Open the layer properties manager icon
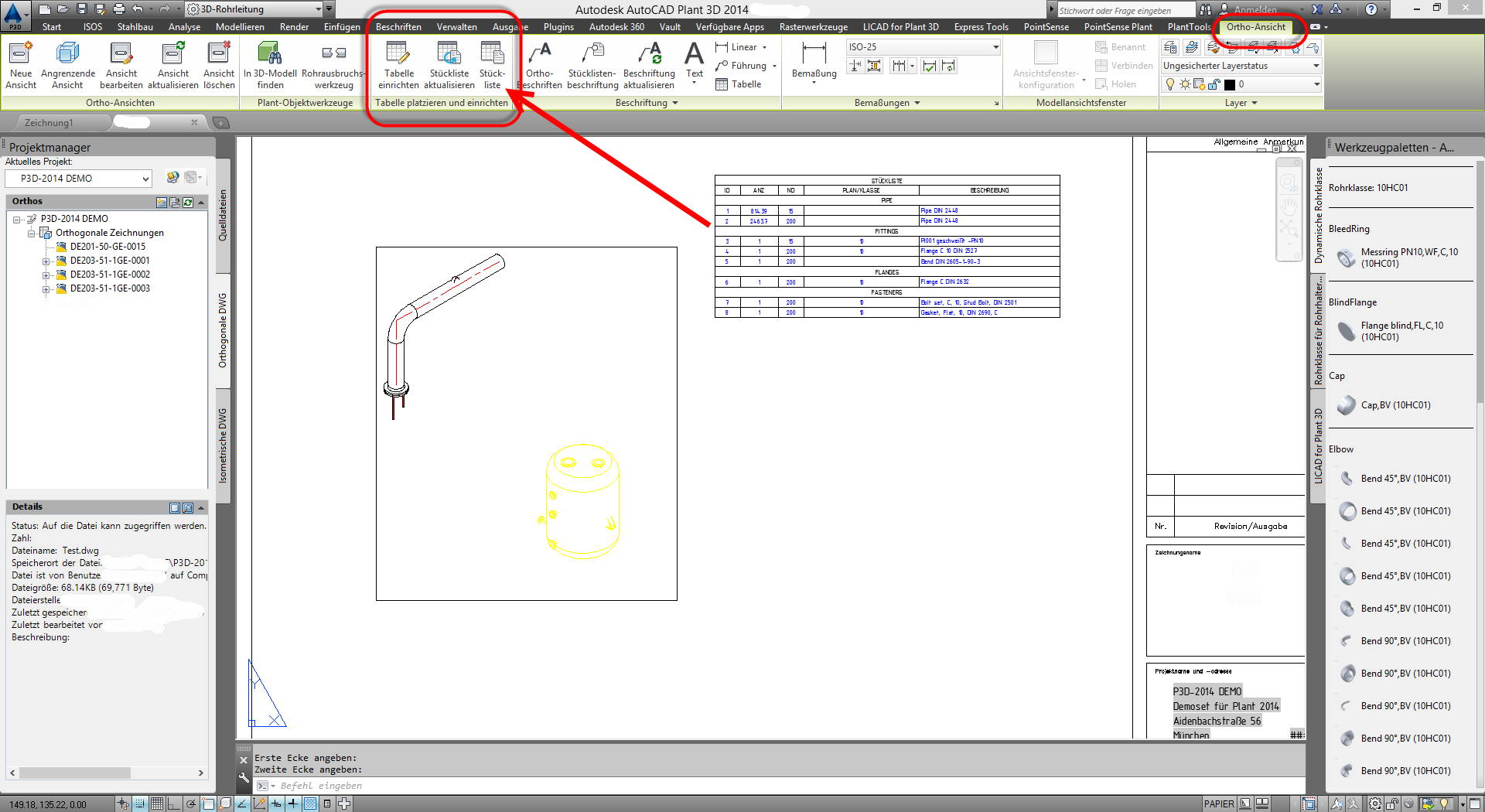This screenshot has height=812, width=1485. point(1171,47)
